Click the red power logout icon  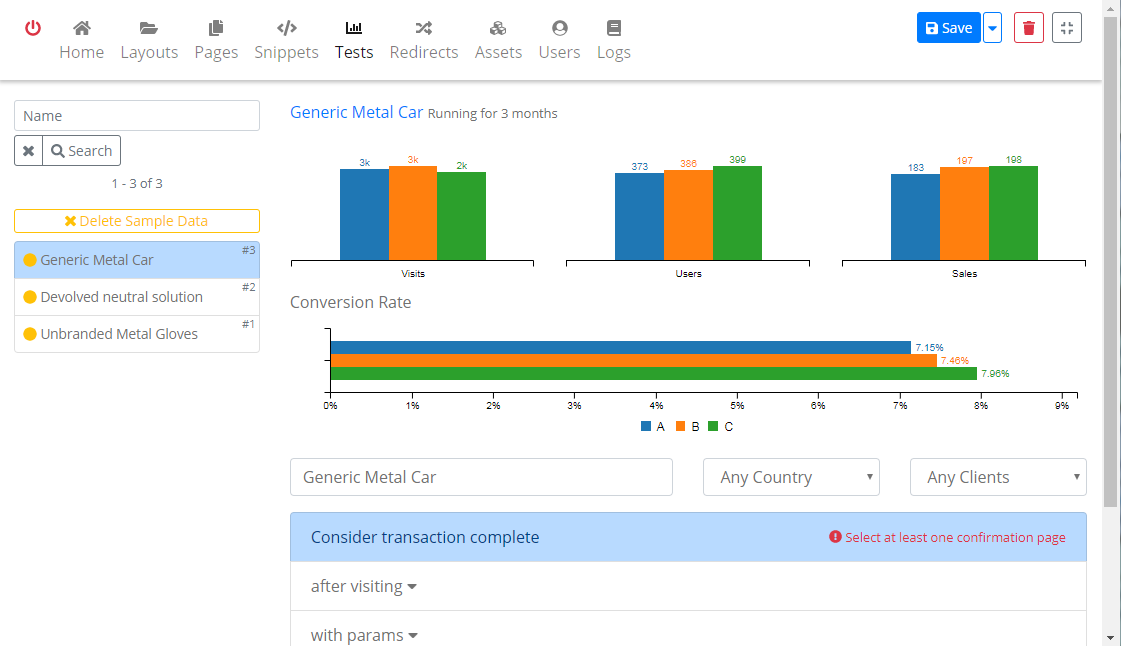[x=33, y=28]
